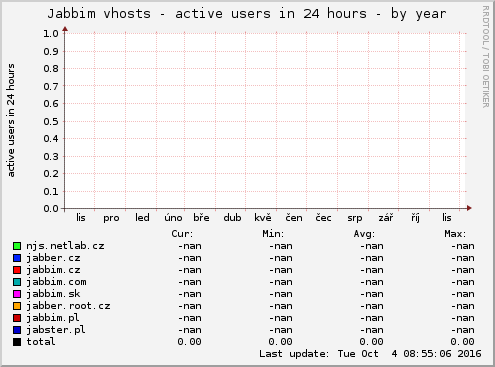Click the dub month label

pos(232,218)
